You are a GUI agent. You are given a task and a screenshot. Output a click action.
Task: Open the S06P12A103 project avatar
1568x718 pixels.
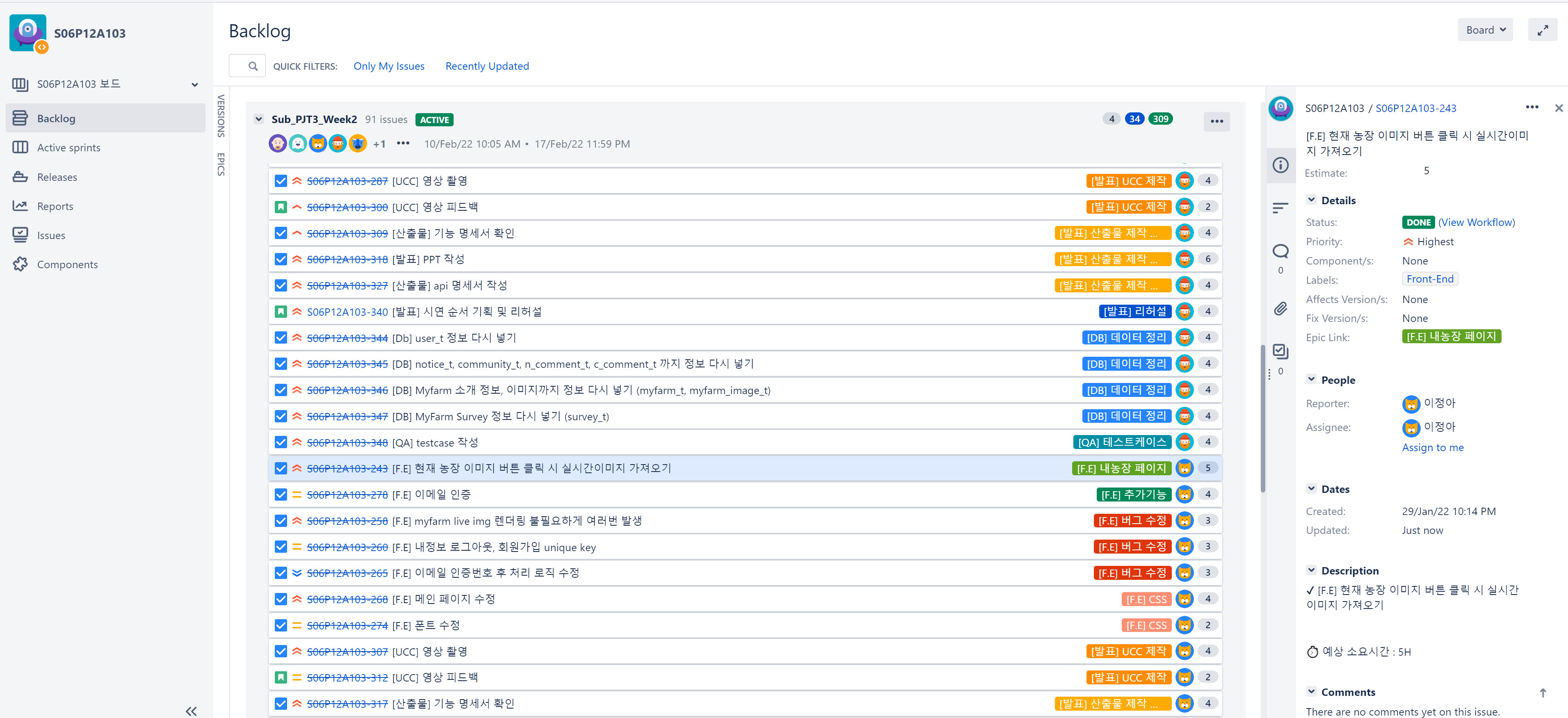tap(28, 33)
